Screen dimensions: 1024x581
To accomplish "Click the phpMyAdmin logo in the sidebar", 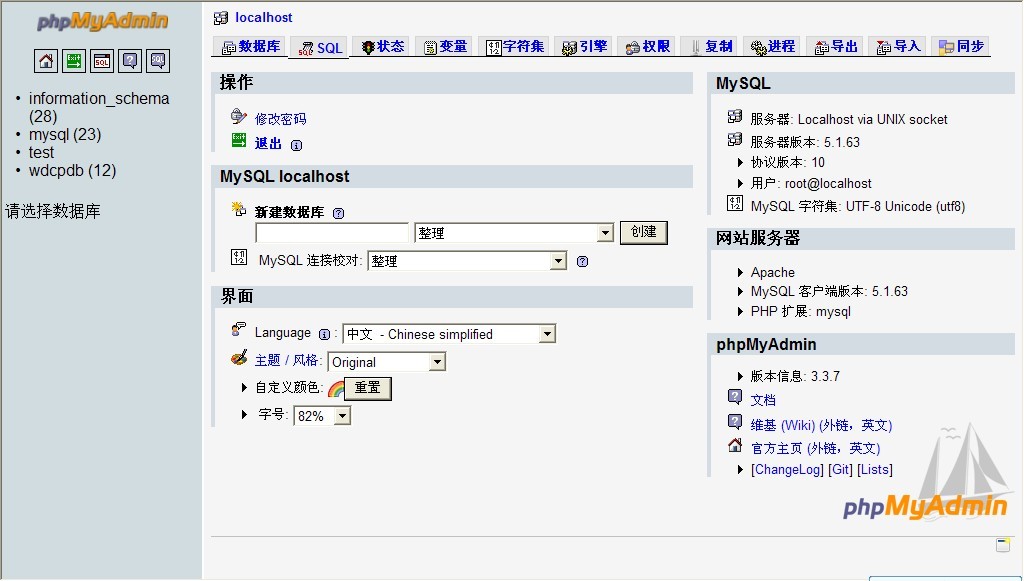I will pyautogui.click(x=103, y=21).
